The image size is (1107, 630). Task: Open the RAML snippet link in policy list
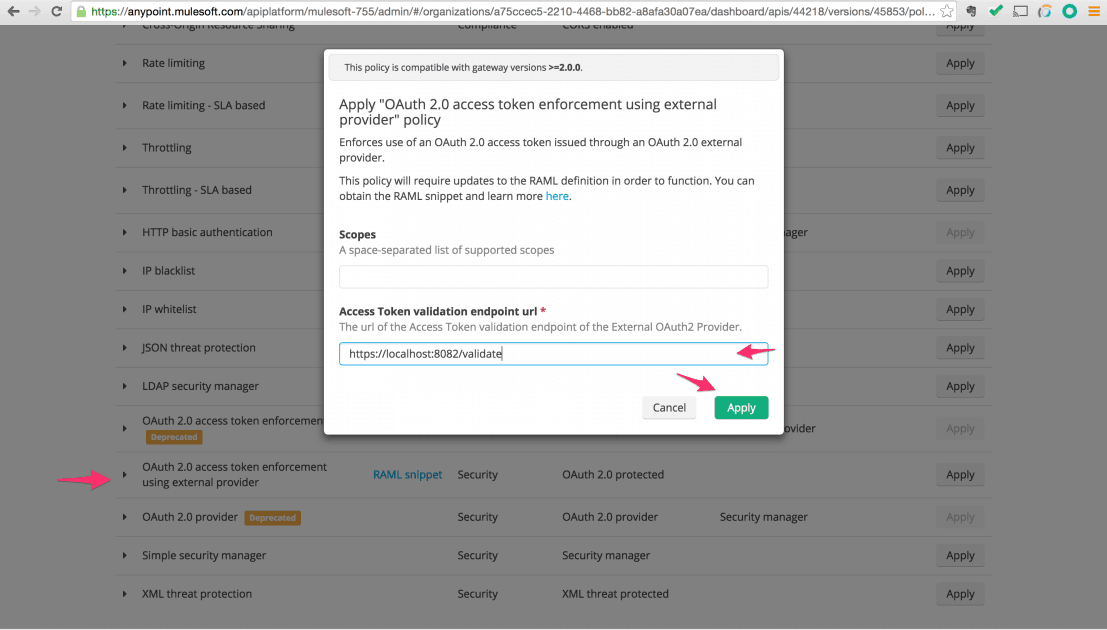click(407, 475)
